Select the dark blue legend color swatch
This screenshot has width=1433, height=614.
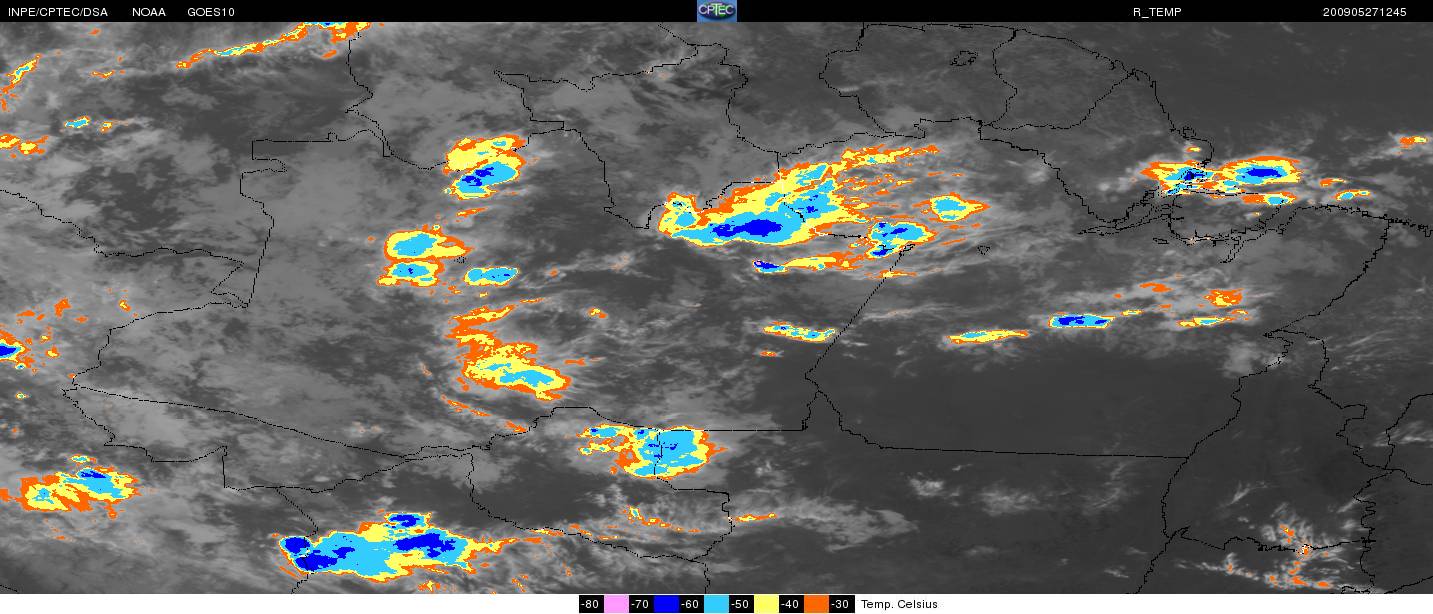(666, 604)
